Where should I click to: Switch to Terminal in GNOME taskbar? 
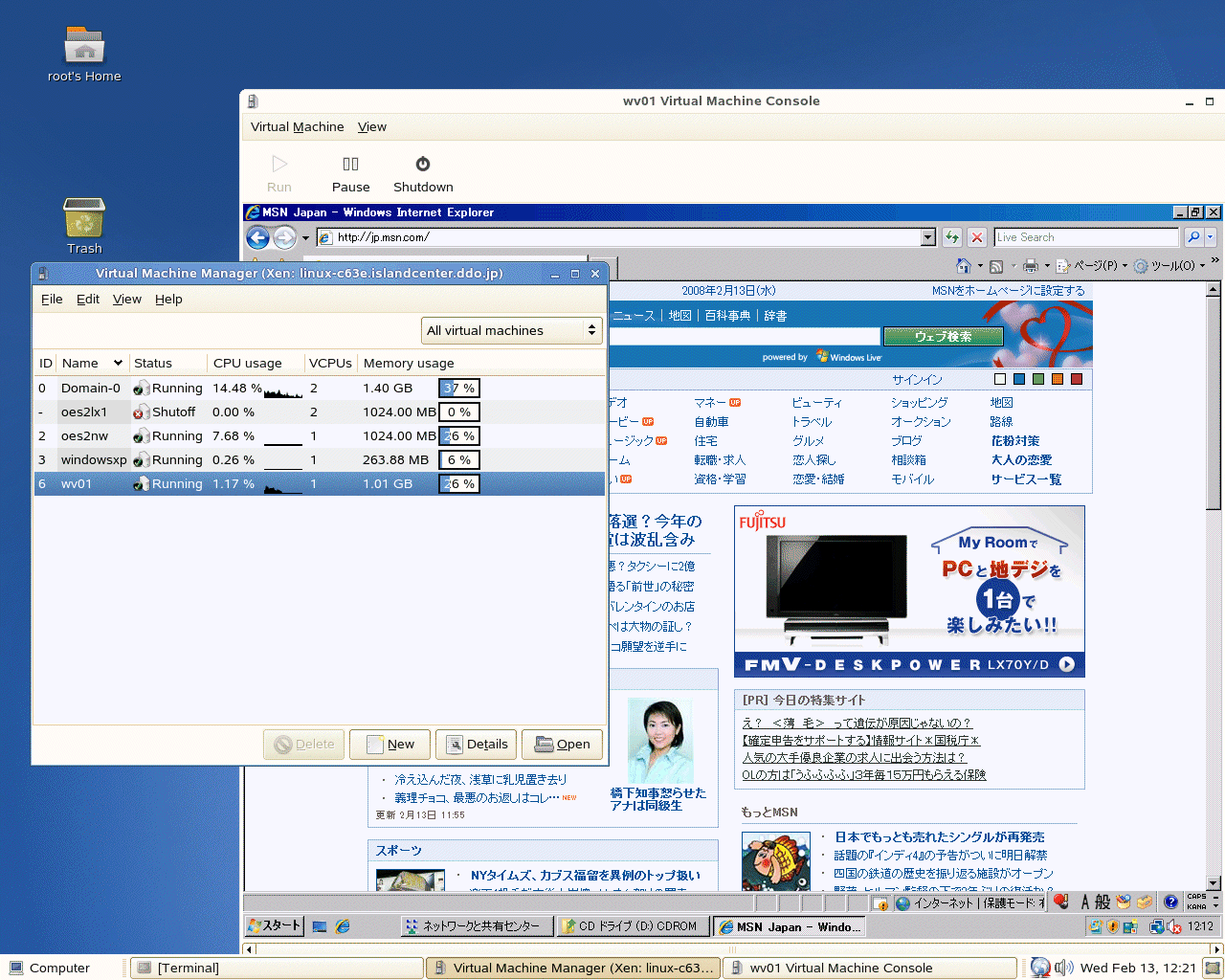(277, 968)
